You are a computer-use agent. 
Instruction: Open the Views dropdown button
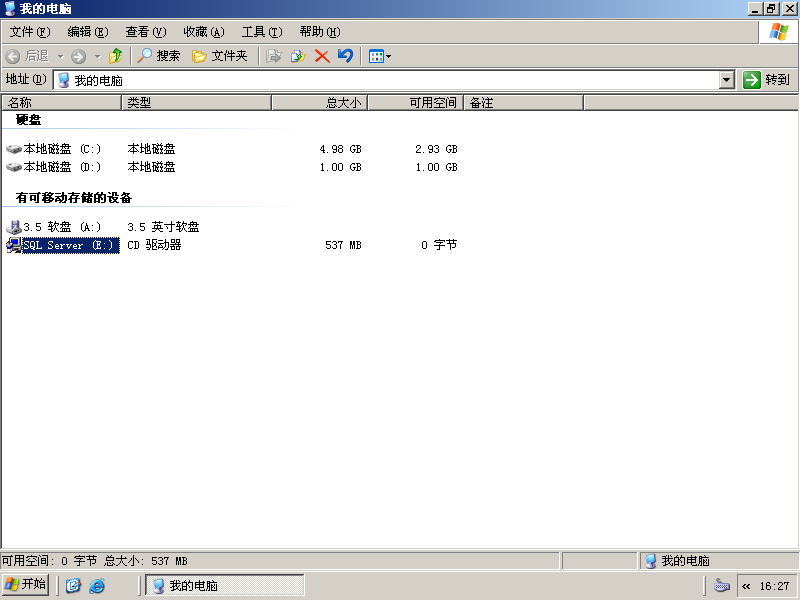(x=380, y=56)
